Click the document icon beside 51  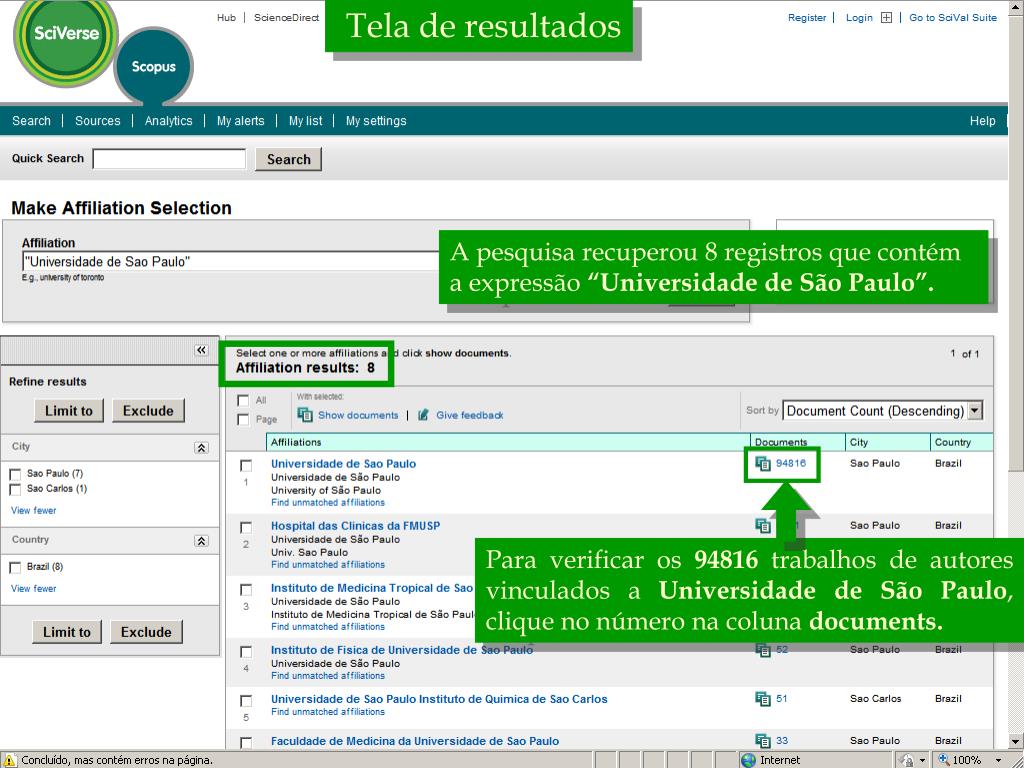click(763, 699)
